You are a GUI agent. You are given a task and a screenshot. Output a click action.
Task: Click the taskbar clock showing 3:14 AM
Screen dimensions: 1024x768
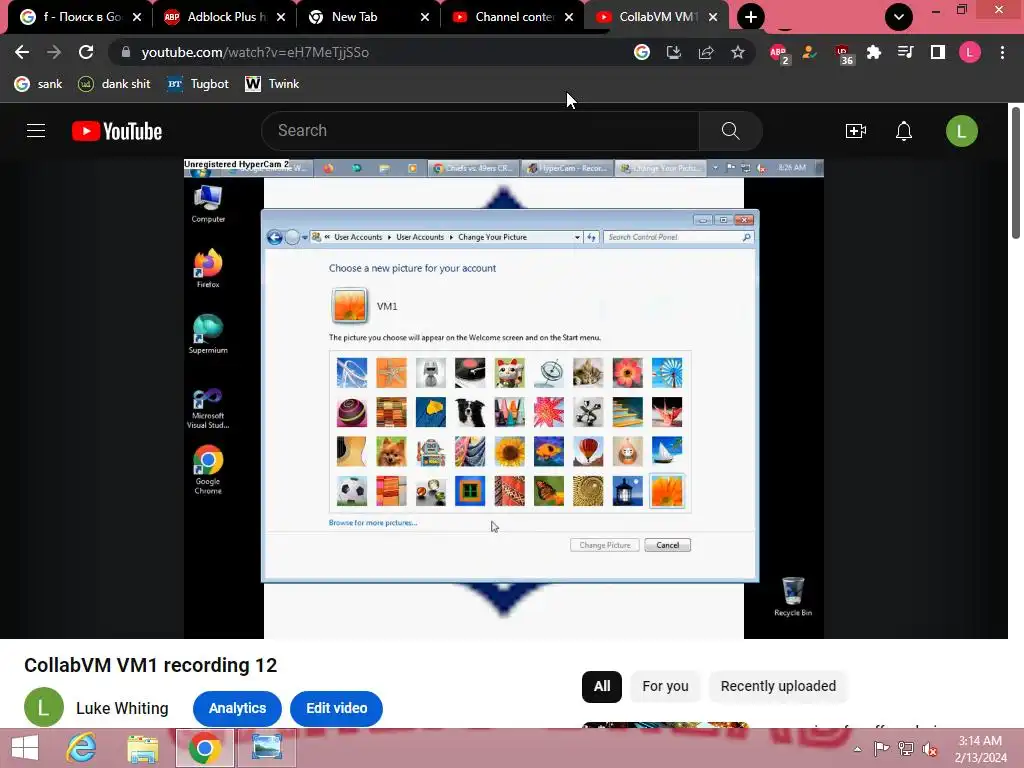980,749
